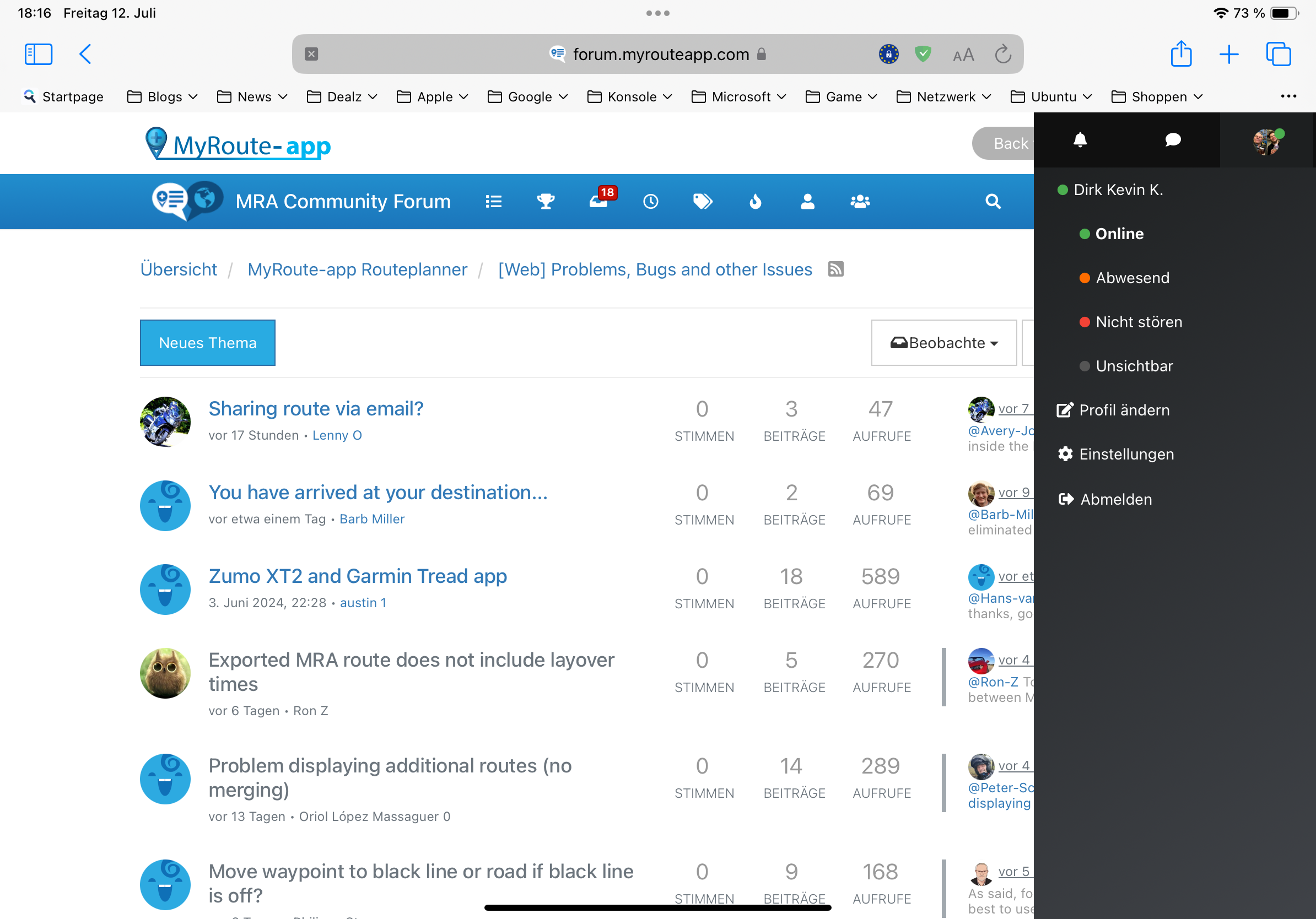Open Lenny O's motorcycle avatar
Screen dimensions: 1316x919
[165, 421]
